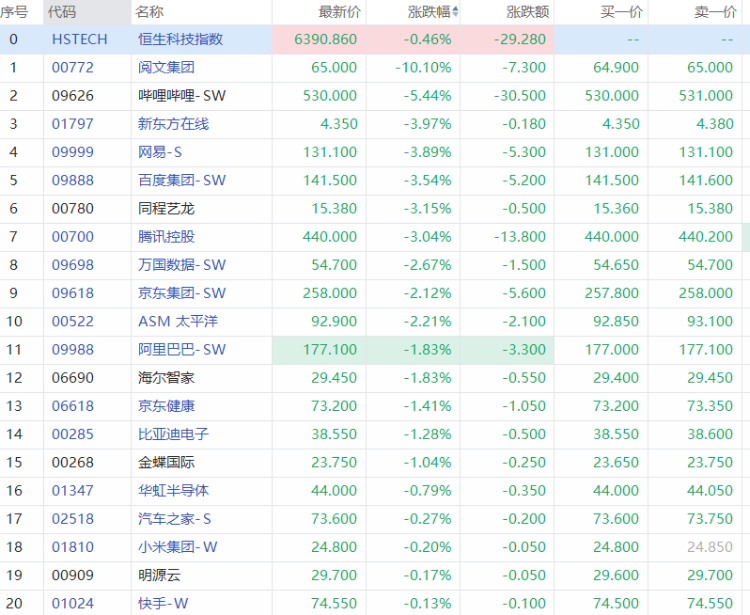The image size is (750, 615).
Task: Open stock code 09888
Action: pyautogui.click(x=73, y=180)
